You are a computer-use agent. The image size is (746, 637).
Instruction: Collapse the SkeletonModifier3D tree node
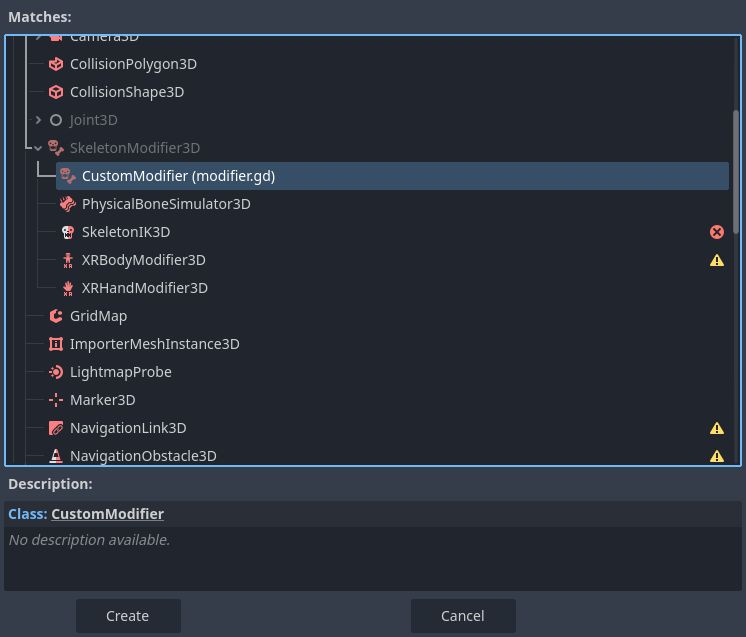click(38, 148)
